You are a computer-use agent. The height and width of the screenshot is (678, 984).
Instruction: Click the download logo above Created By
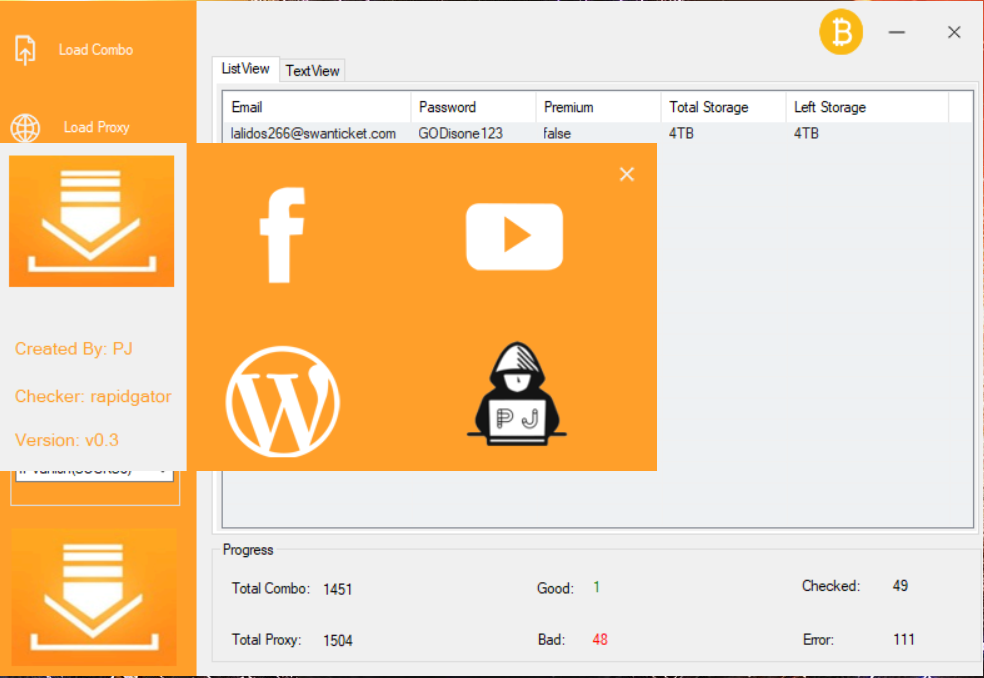click(x=92, y=221)
